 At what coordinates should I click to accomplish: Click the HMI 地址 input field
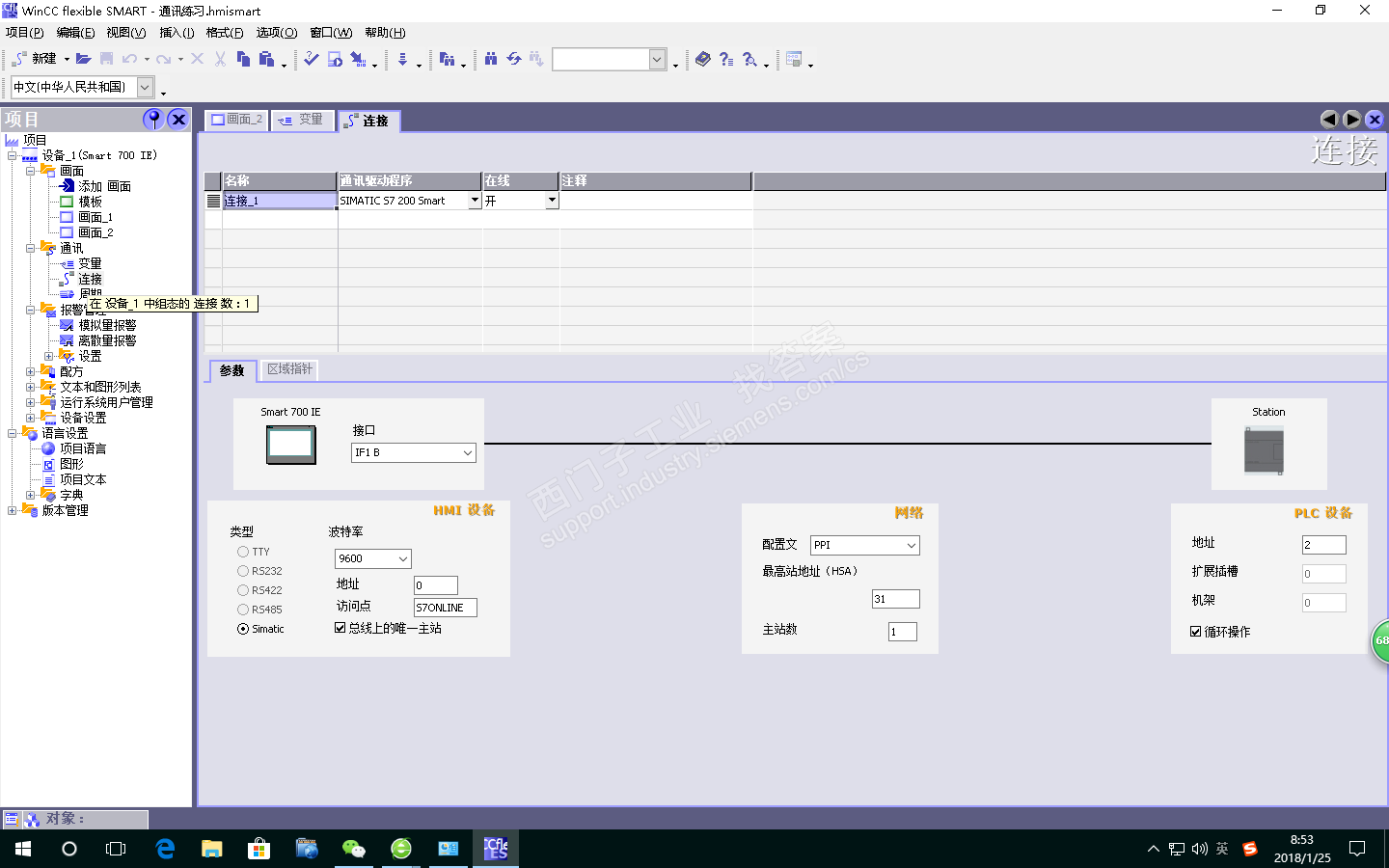pyautogui.click(x=435, y=585)
